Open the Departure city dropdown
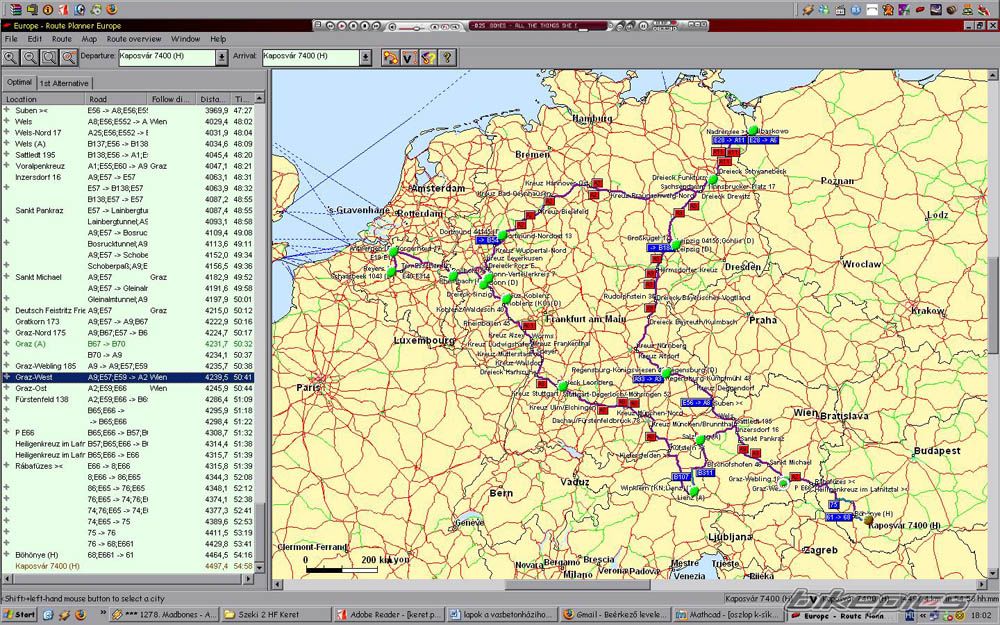Screen dimensions: 1000x625 click(221, 57)
